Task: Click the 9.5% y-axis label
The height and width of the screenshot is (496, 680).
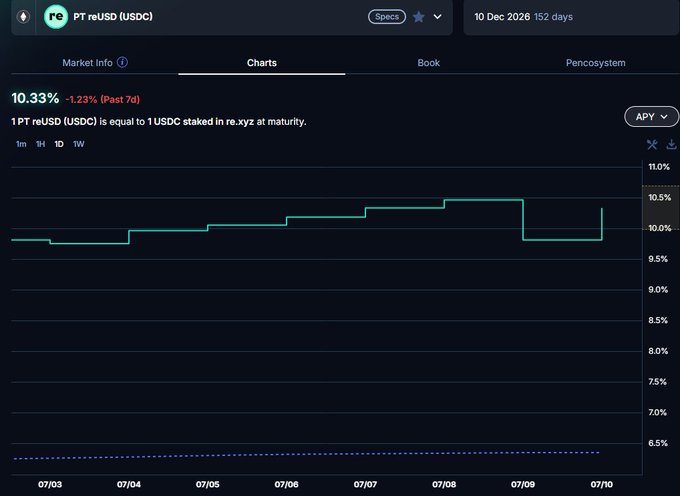Action: (x=658, y=259)
